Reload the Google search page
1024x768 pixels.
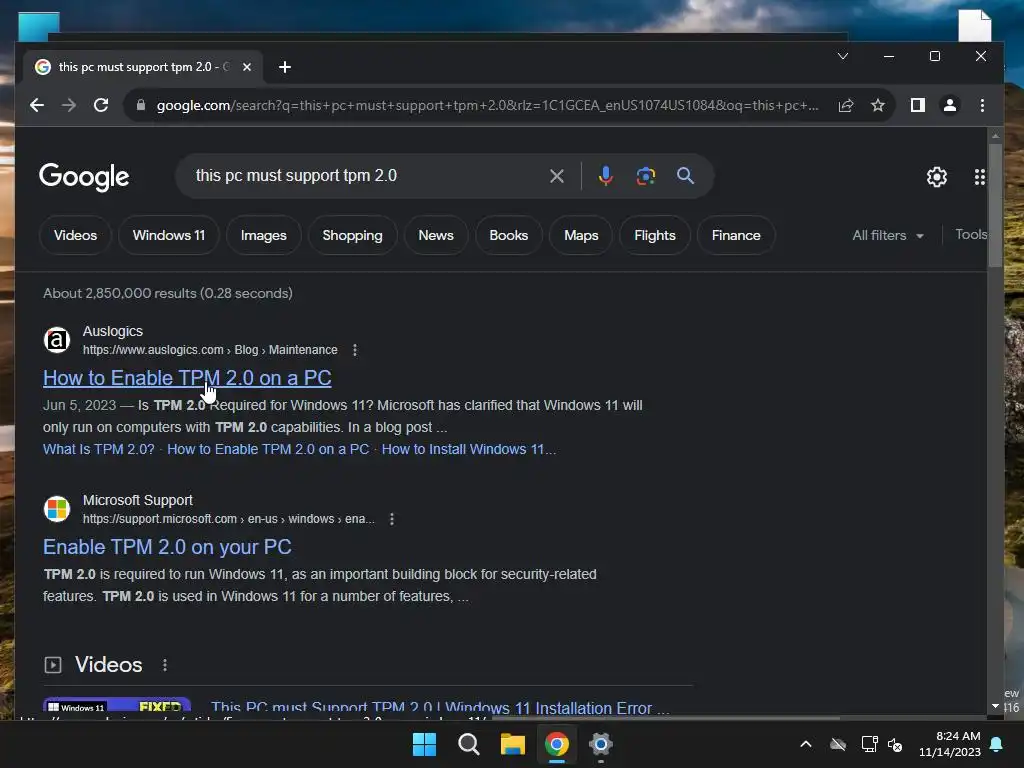[x=101, y=105]
